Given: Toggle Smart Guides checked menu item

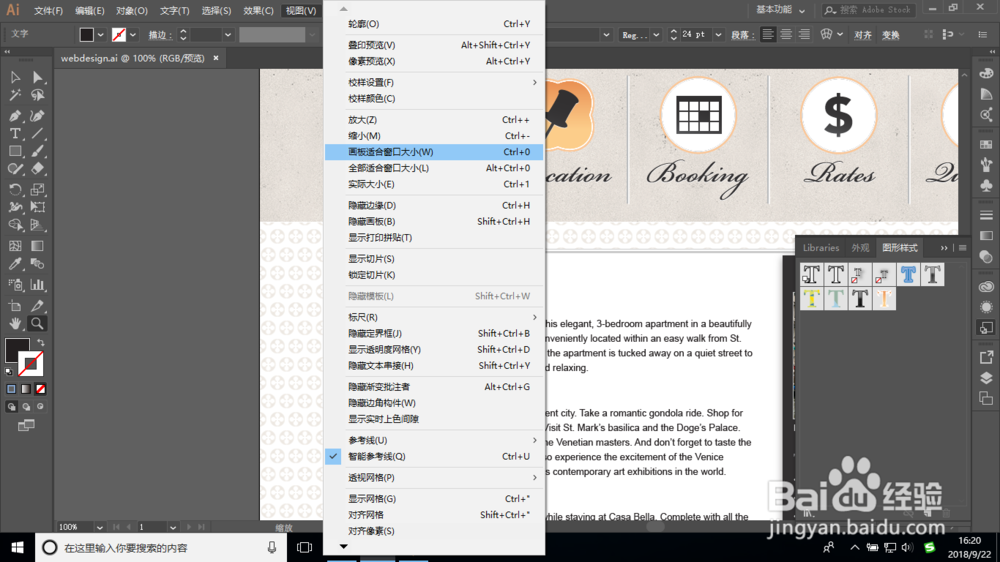Looking at the screenshot, I should [434, 456].
